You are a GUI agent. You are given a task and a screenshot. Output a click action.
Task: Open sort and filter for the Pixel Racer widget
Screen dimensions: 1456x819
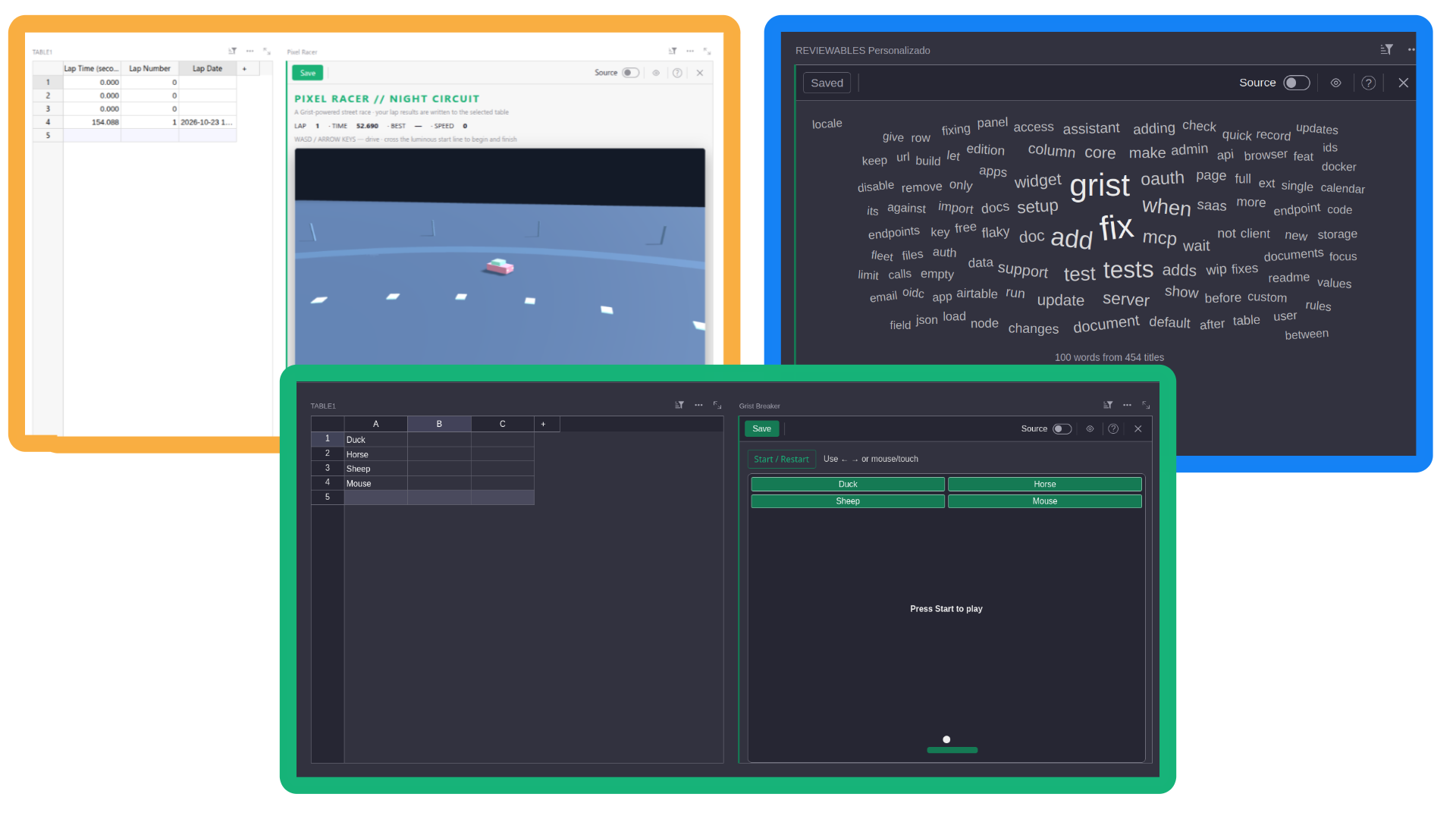point(672,51)
